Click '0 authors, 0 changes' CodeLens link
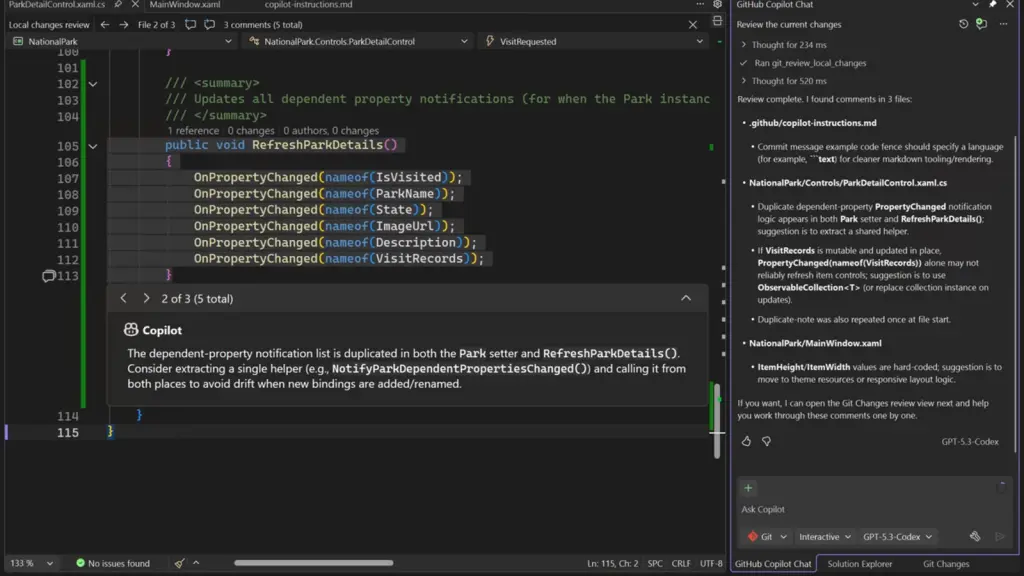The image size is (1024, 576). tap(331, 131)
